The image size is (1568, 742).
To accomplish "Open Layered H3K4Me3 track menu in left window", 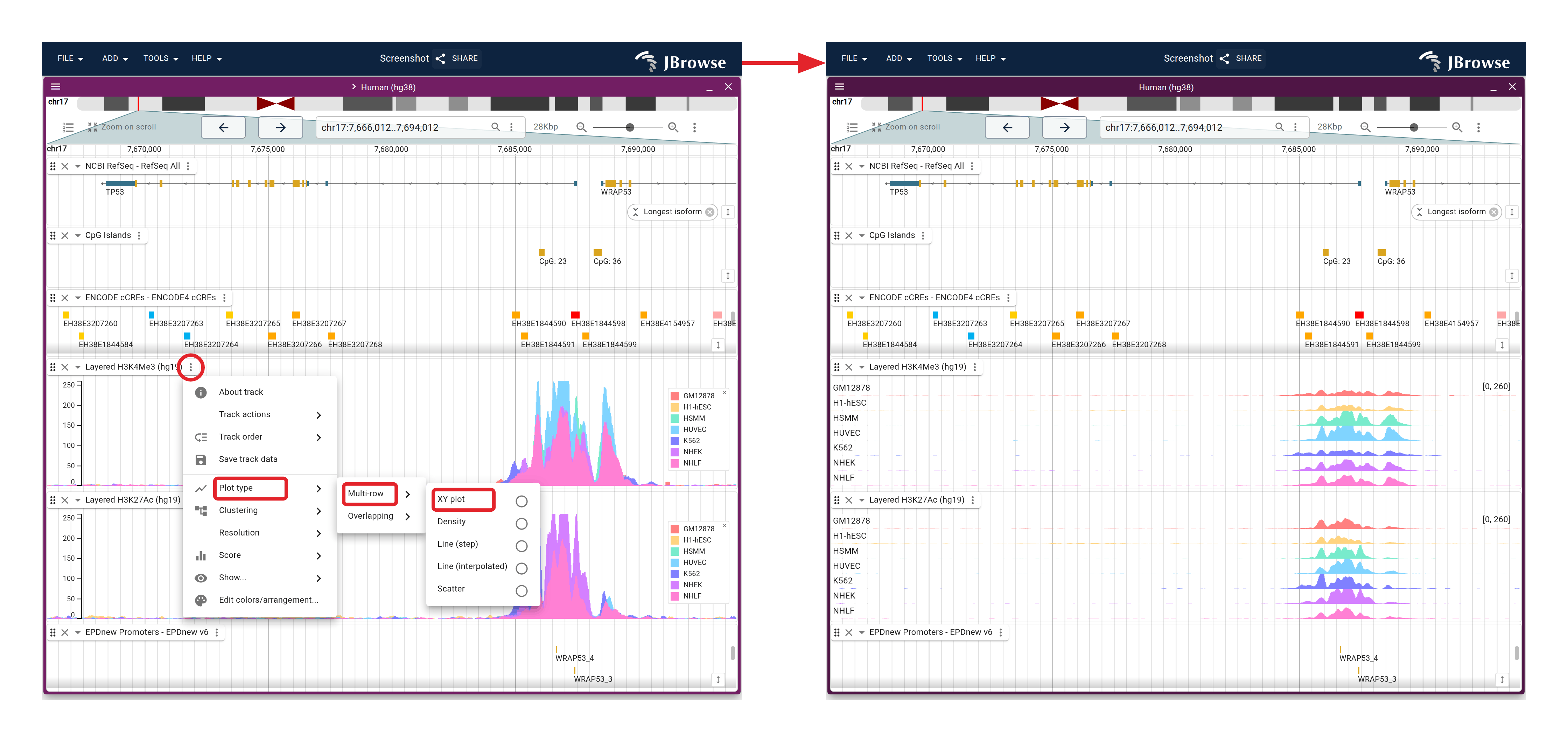I will 190,367.
